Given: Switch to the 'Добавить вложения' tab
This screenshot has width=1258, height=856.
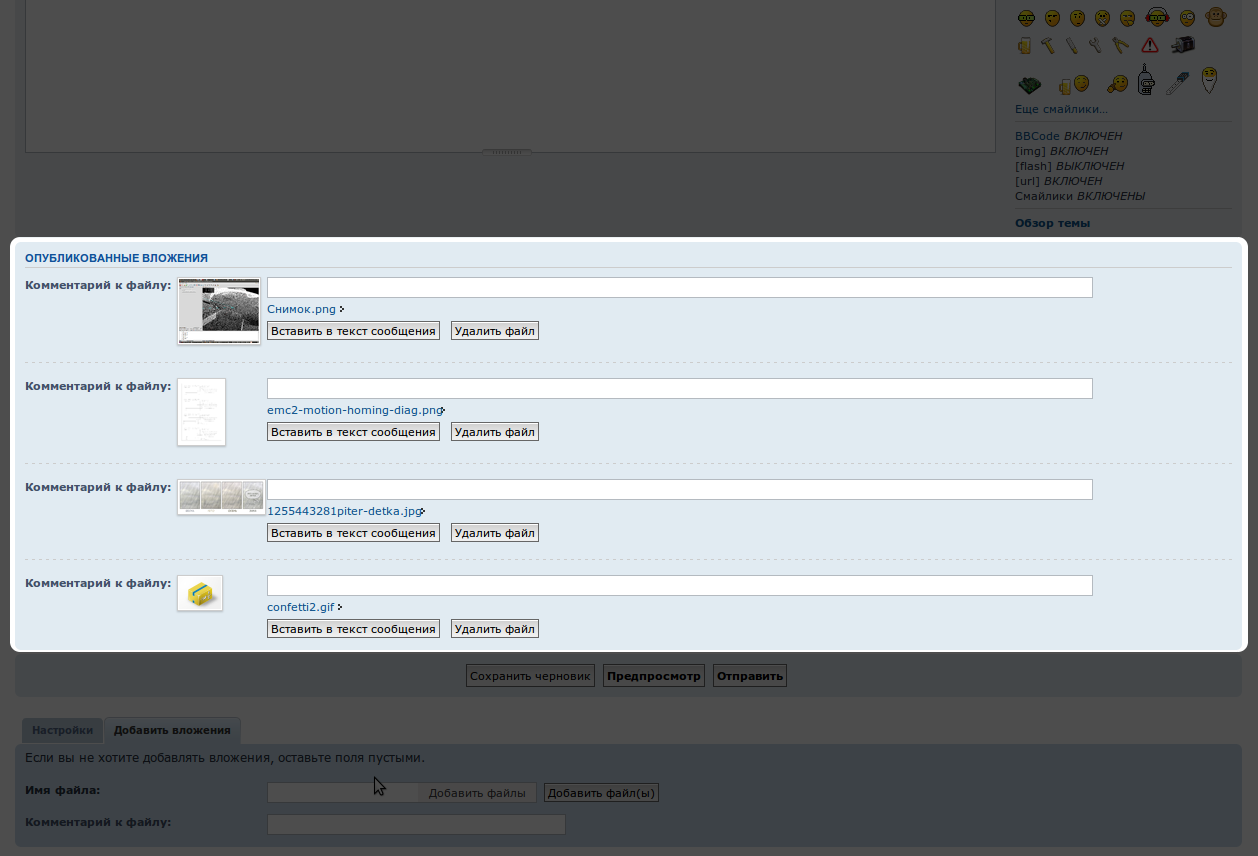Looking at the screenshot, I should tap(173, 730).
